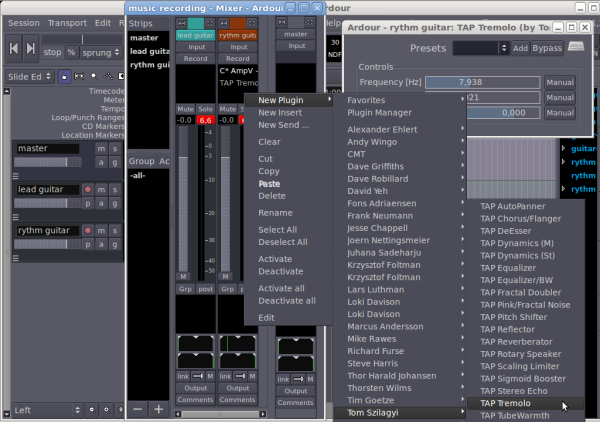The height and width of the screenshot is (422, 600).
Task: Click the pan arrow button on lead guitar strip
Action: (198, 376)
